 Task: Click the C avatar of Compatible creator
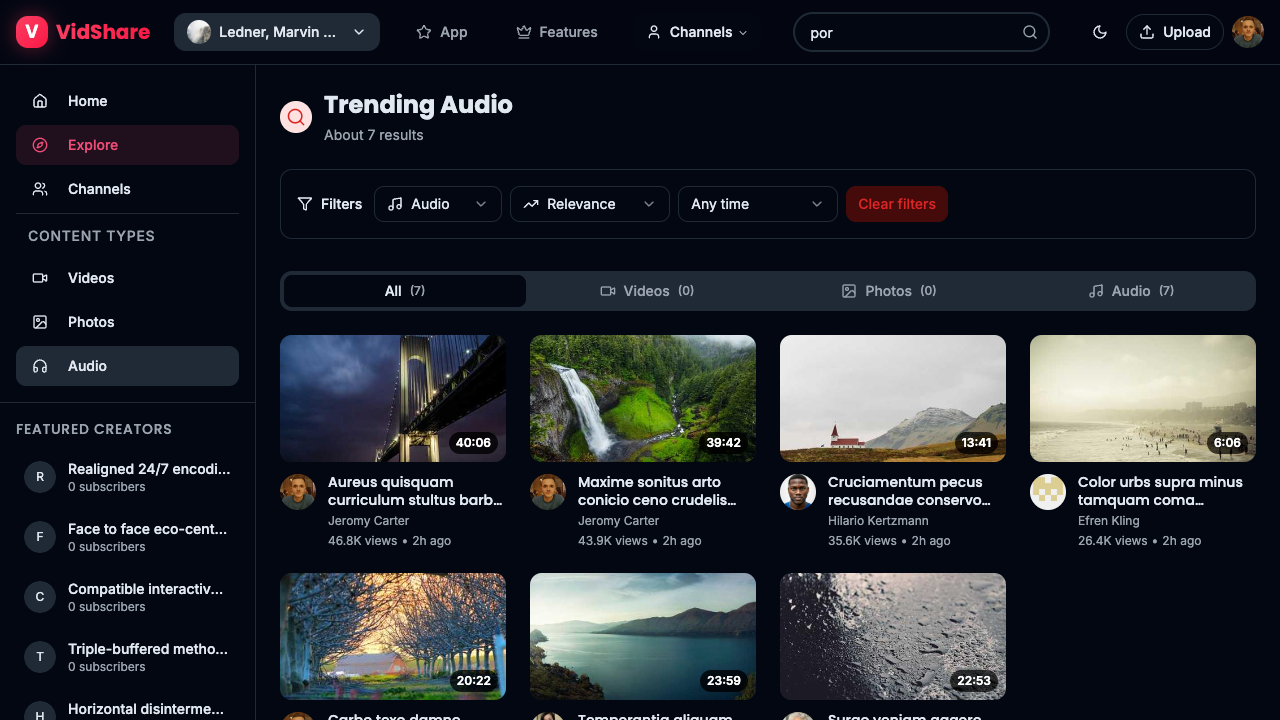coord(40,597)
